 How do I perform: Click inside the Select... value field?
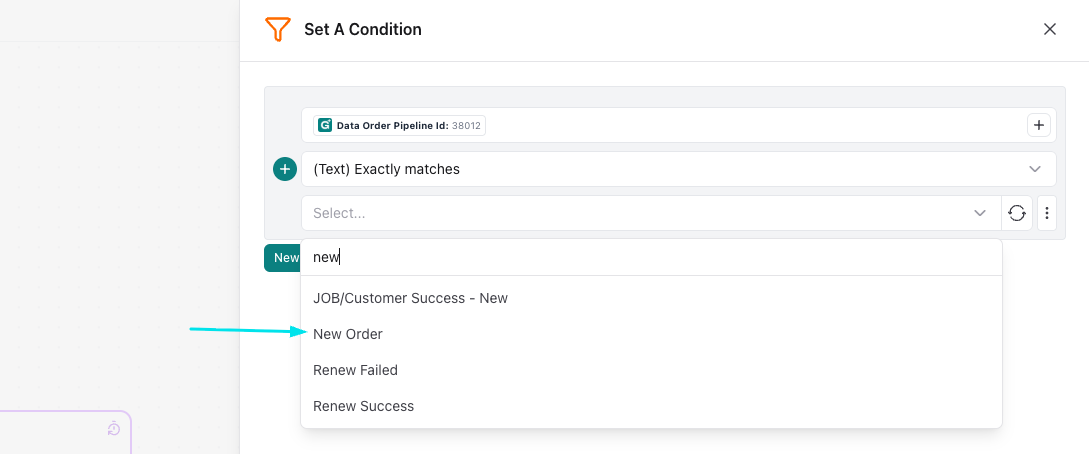coord(630,213)
